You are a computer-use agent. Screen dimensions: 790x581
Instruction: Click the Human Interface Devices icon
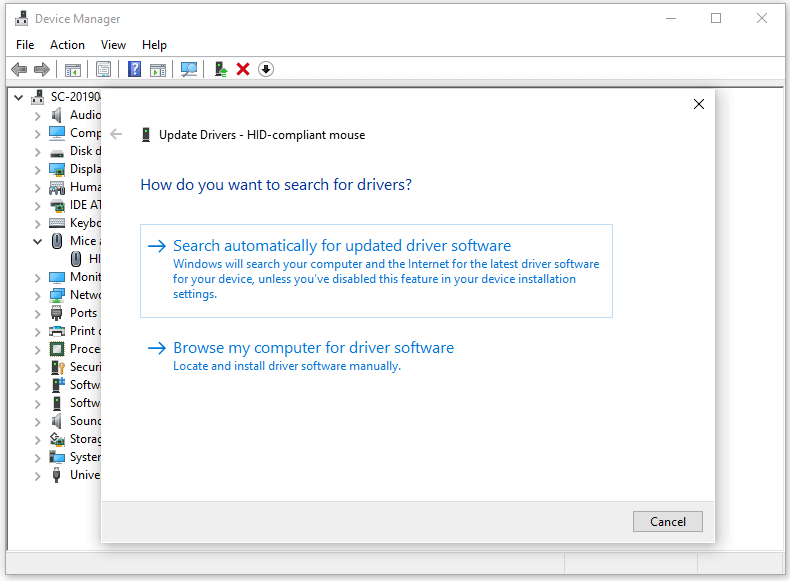[x=57, y=187]
